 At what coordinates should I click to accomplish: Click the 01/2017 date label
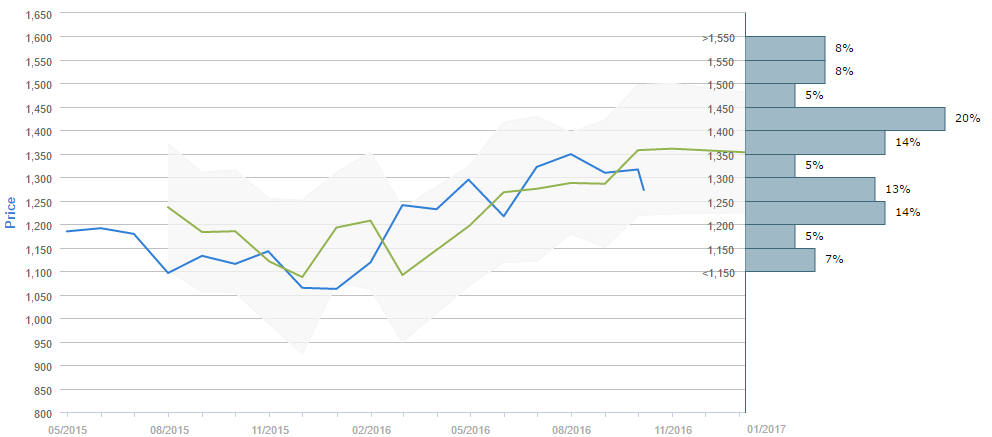point(765,429)
